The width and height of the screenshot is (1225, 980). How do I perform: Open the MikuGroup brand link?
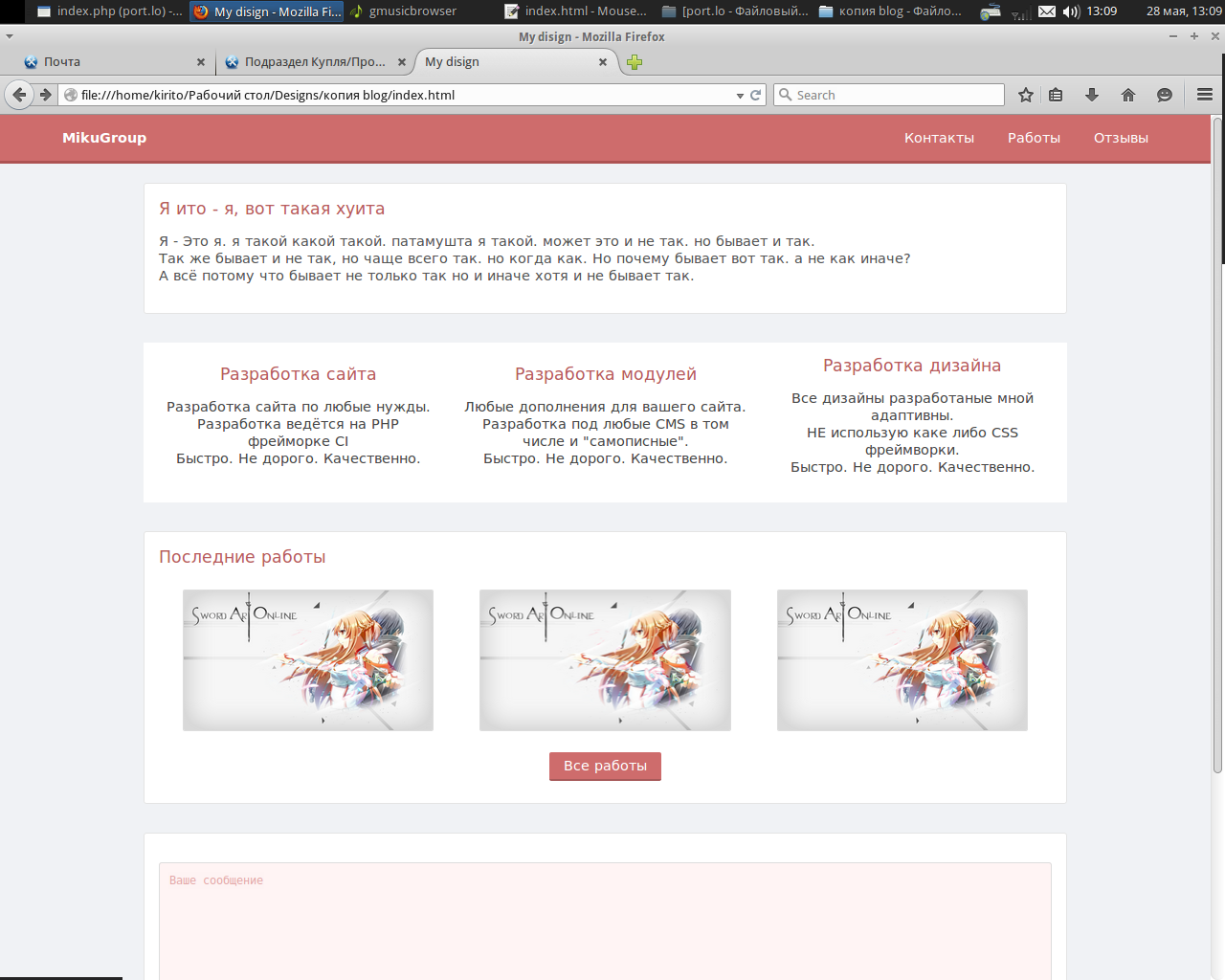(104, 138)
